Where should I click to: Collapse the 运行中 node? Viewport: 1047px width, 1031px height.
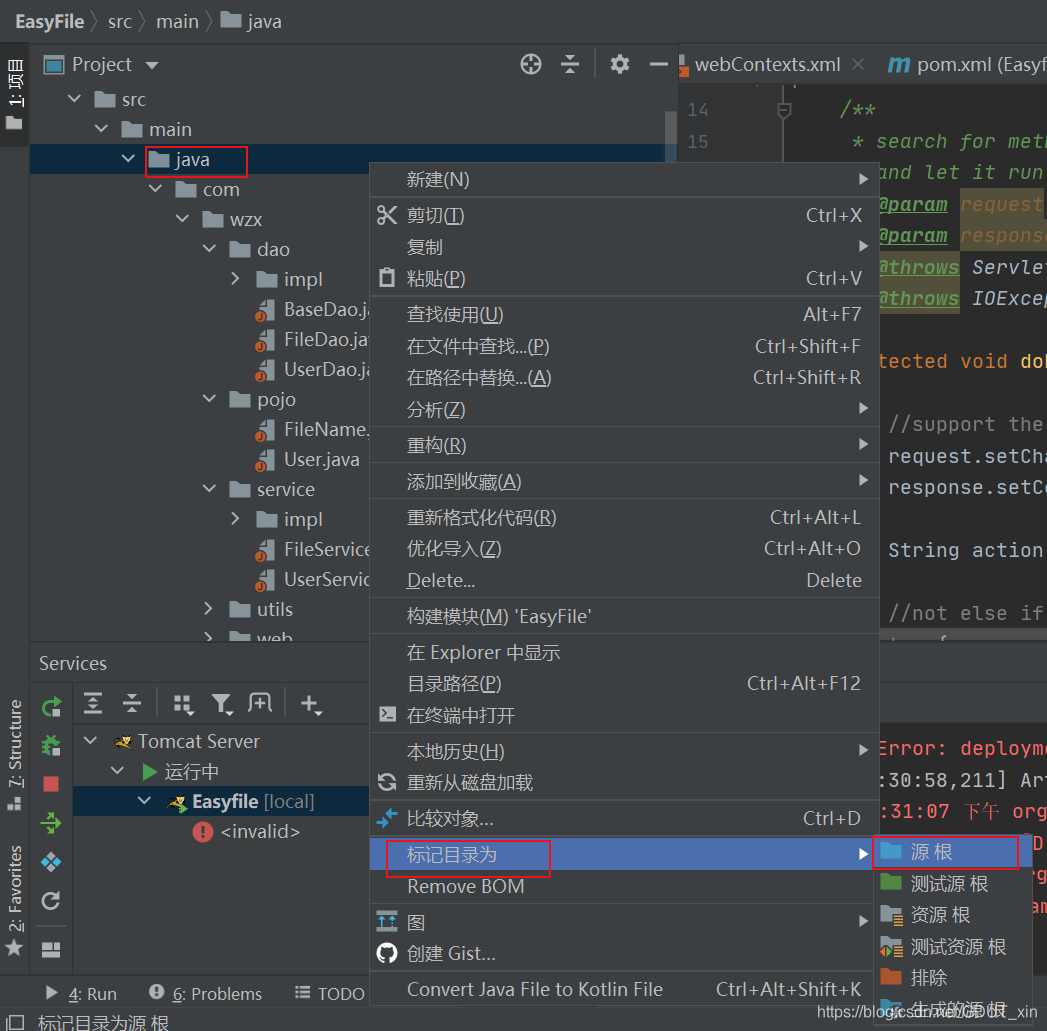coord(118,771)
